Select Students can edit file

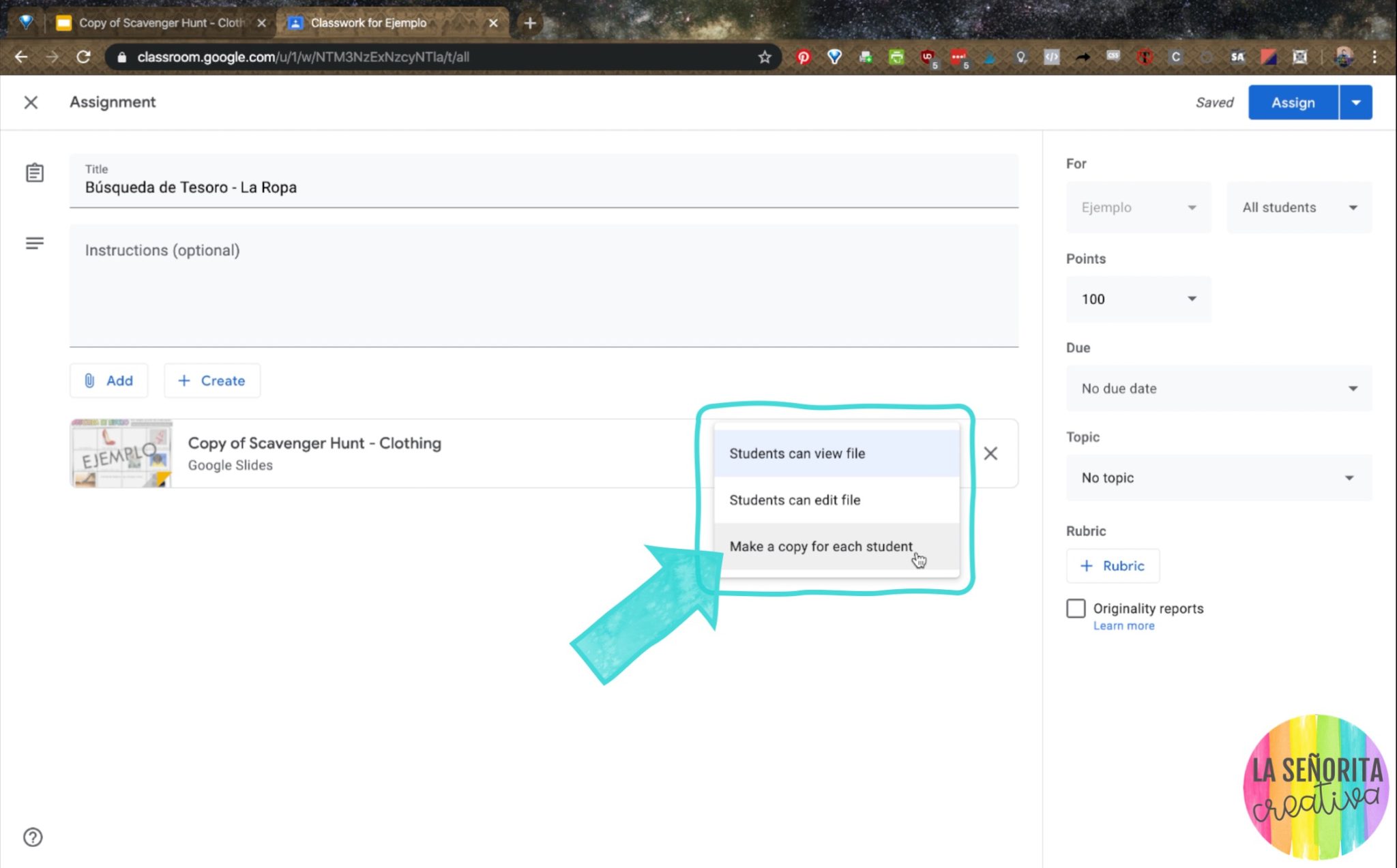point(795,500)
